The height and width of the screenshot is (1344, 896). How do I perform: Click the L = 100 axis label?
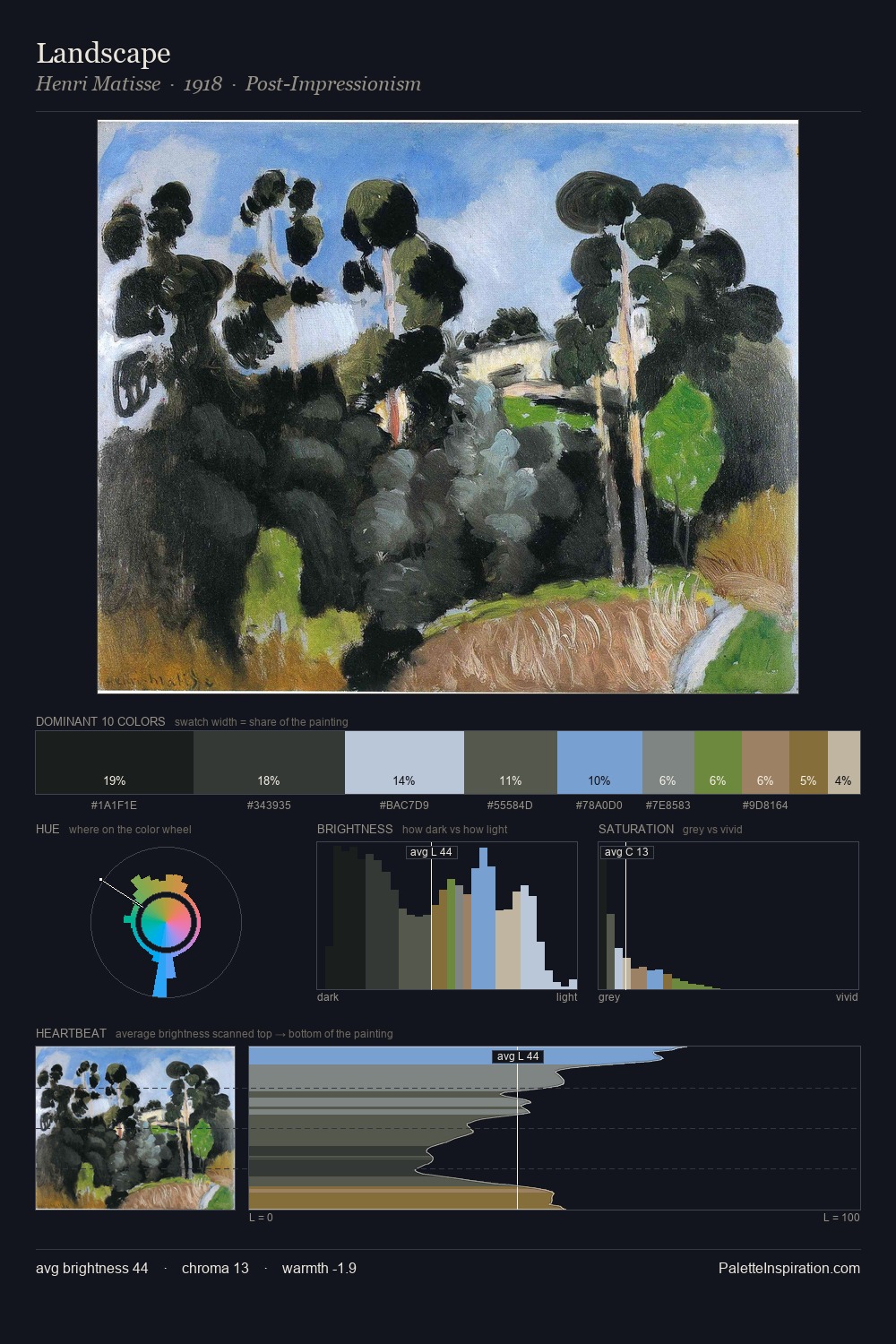[x=841, y=1218]
